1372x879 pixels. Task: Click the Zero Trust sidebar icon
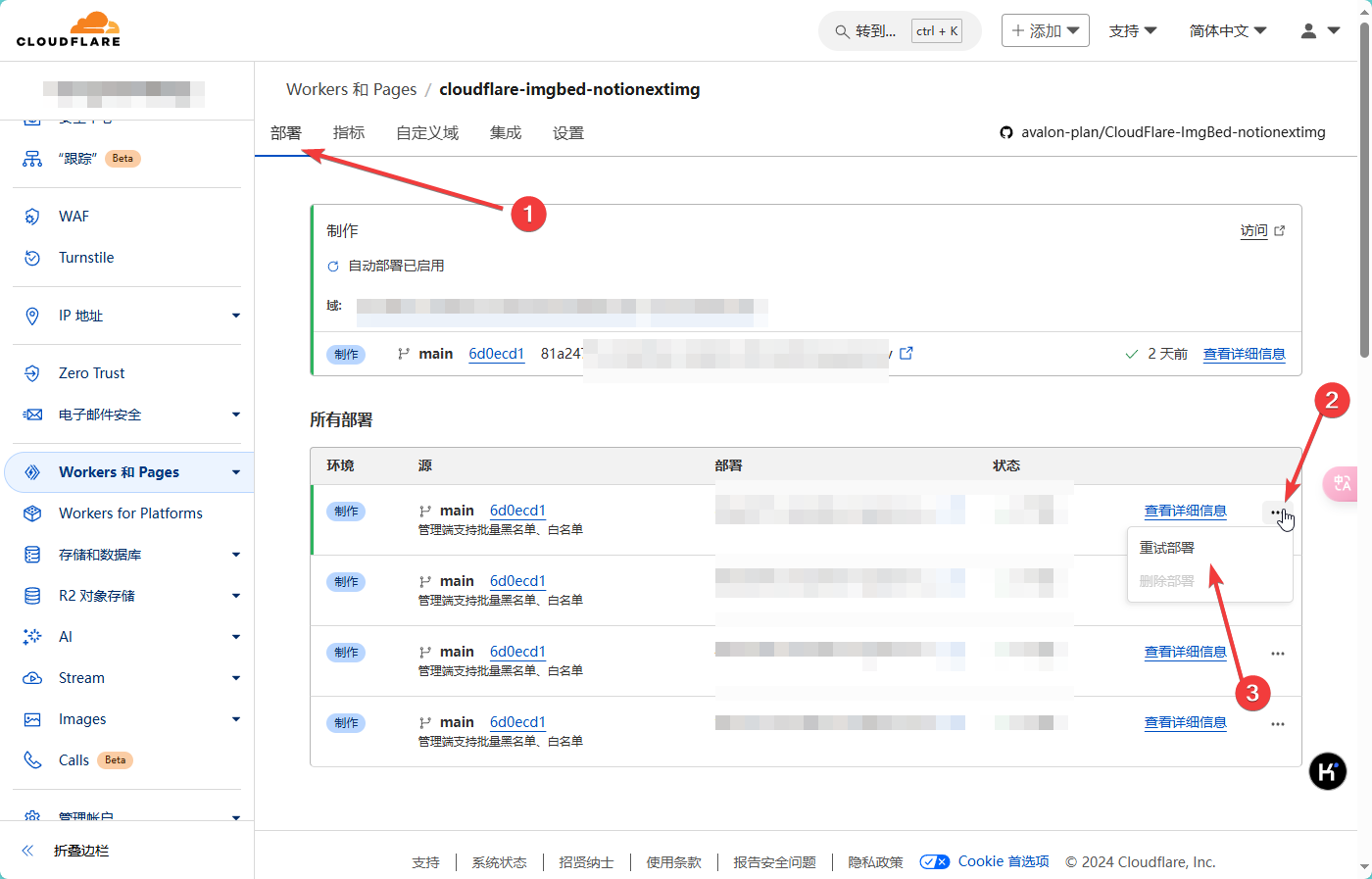32,373
